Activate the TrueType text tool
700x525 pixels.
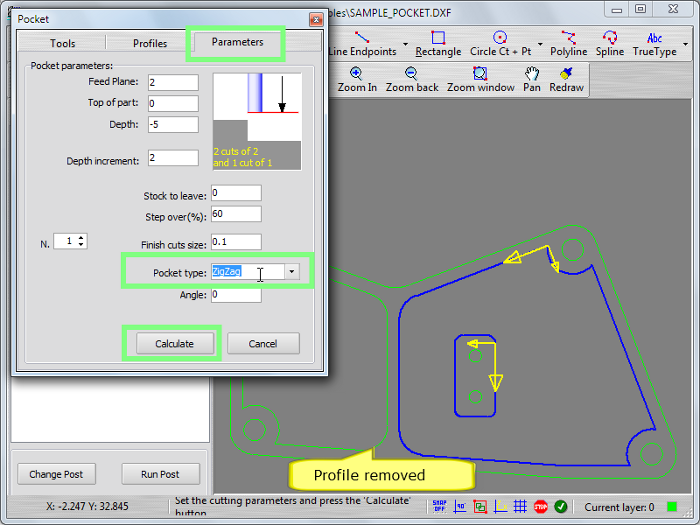[x=654, y=44]
